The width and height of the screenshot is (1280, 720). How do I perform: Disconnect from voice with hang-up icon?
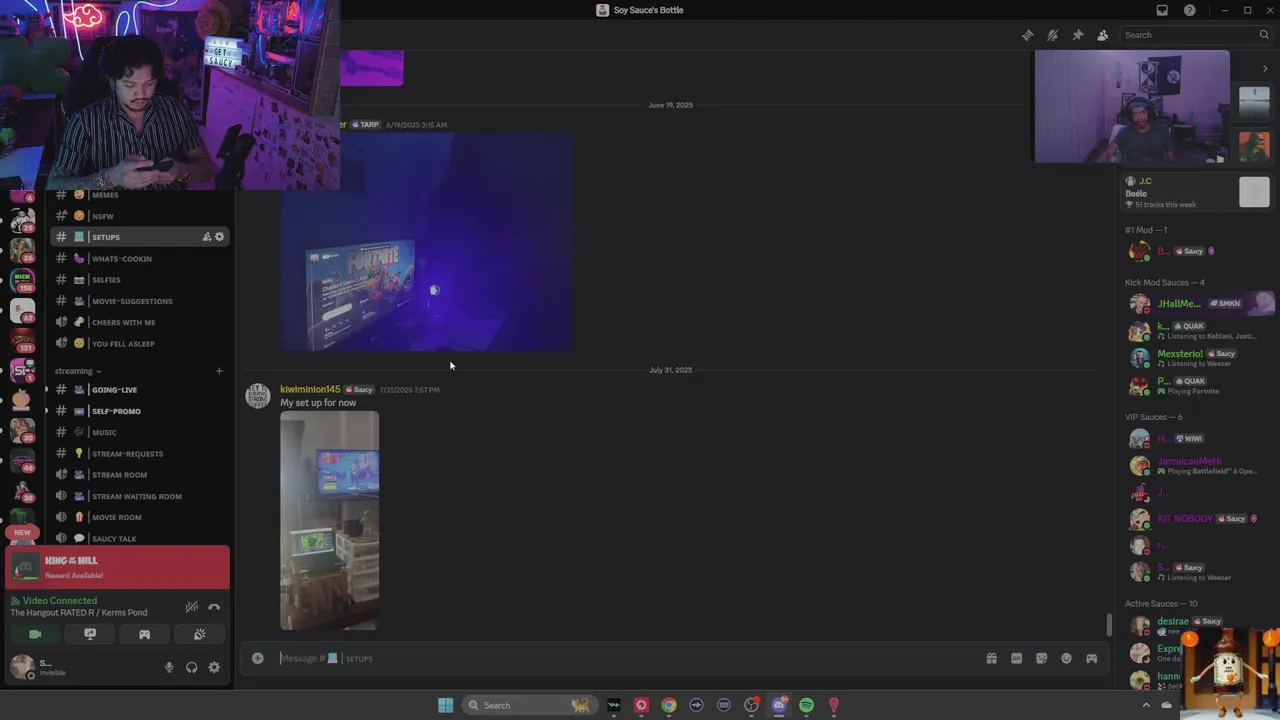point(214,607)
